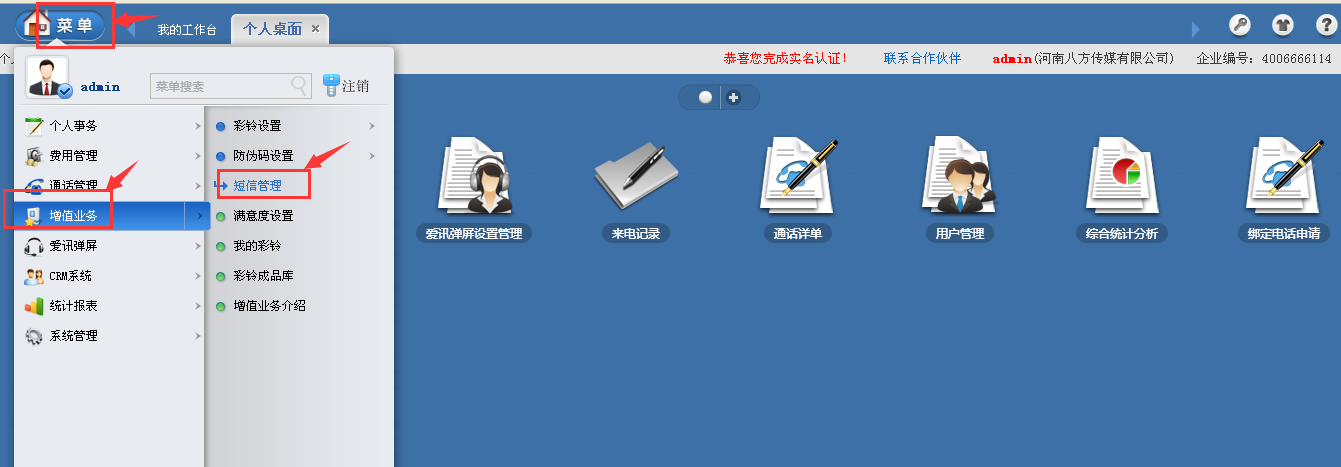The width and height of the screenshot is (1341, 467).
Task: Click the admin avatar picture
Action: 47,77
